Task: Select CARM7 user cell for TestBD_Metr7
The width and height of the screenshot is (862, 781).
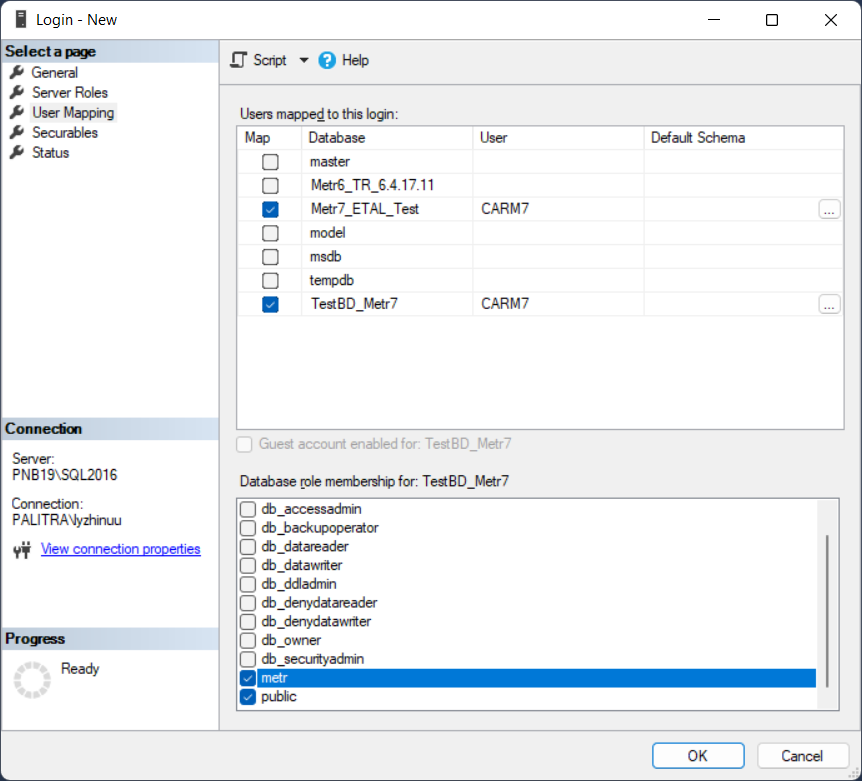Action: click(558, 304)
